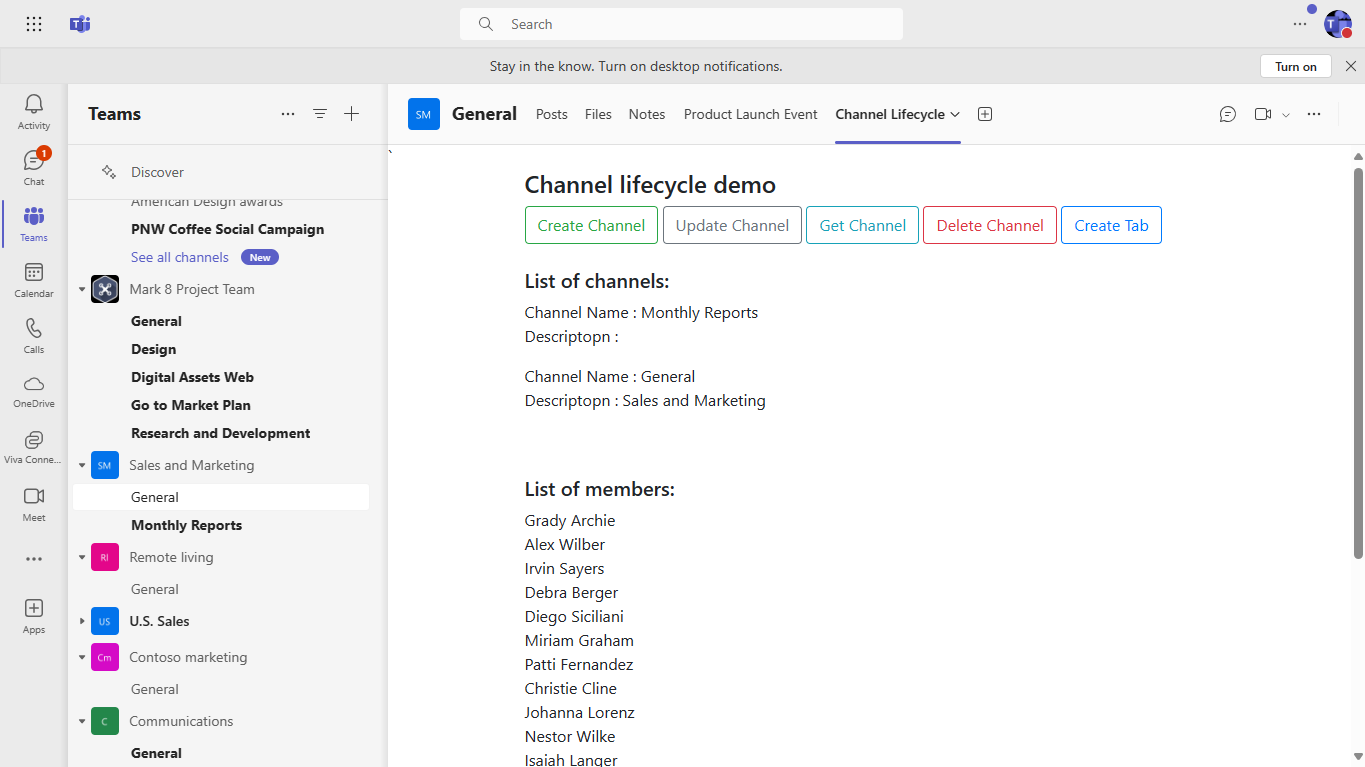This screenshot has height=767, width=1365.
Task: Open channel conversation icon in header
Action: [x=1228, y=114]
